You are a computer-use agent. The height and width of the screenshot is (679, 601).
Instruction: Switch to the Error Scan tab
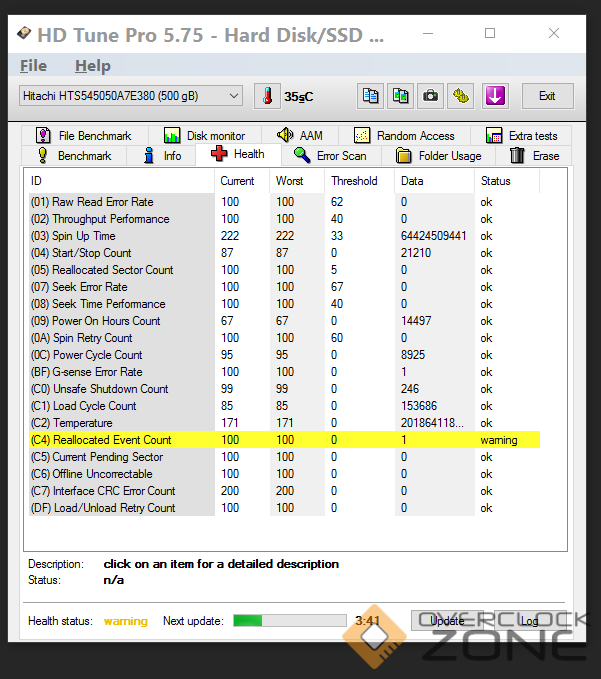click(331, 155)
